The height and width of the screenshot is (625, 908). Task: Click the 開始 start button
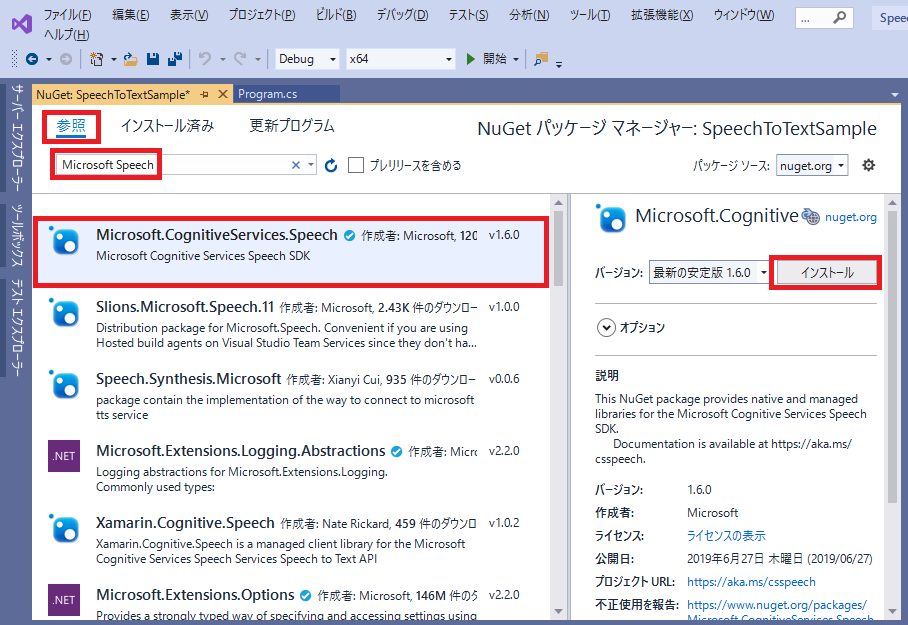[x=494, y=59]
